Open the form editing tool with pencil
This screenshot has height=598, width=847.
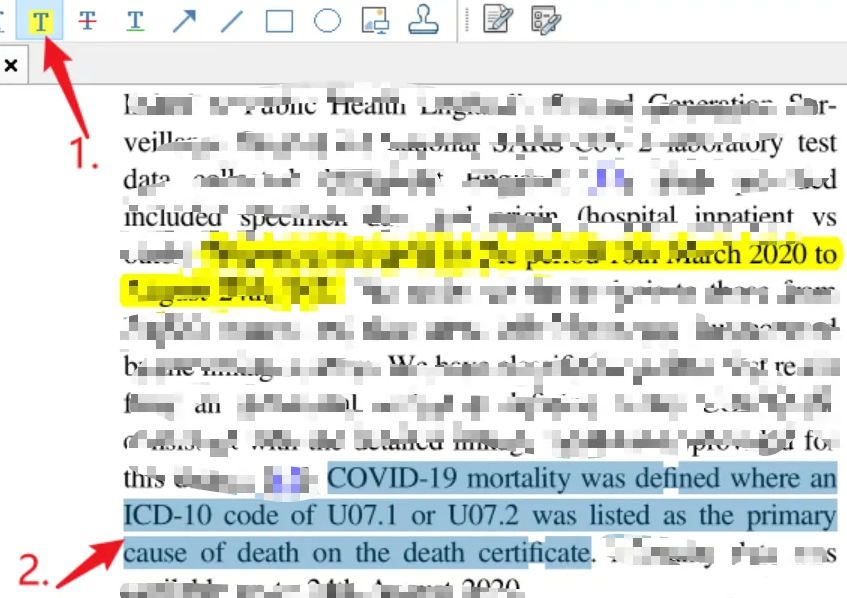pos(496,20)
